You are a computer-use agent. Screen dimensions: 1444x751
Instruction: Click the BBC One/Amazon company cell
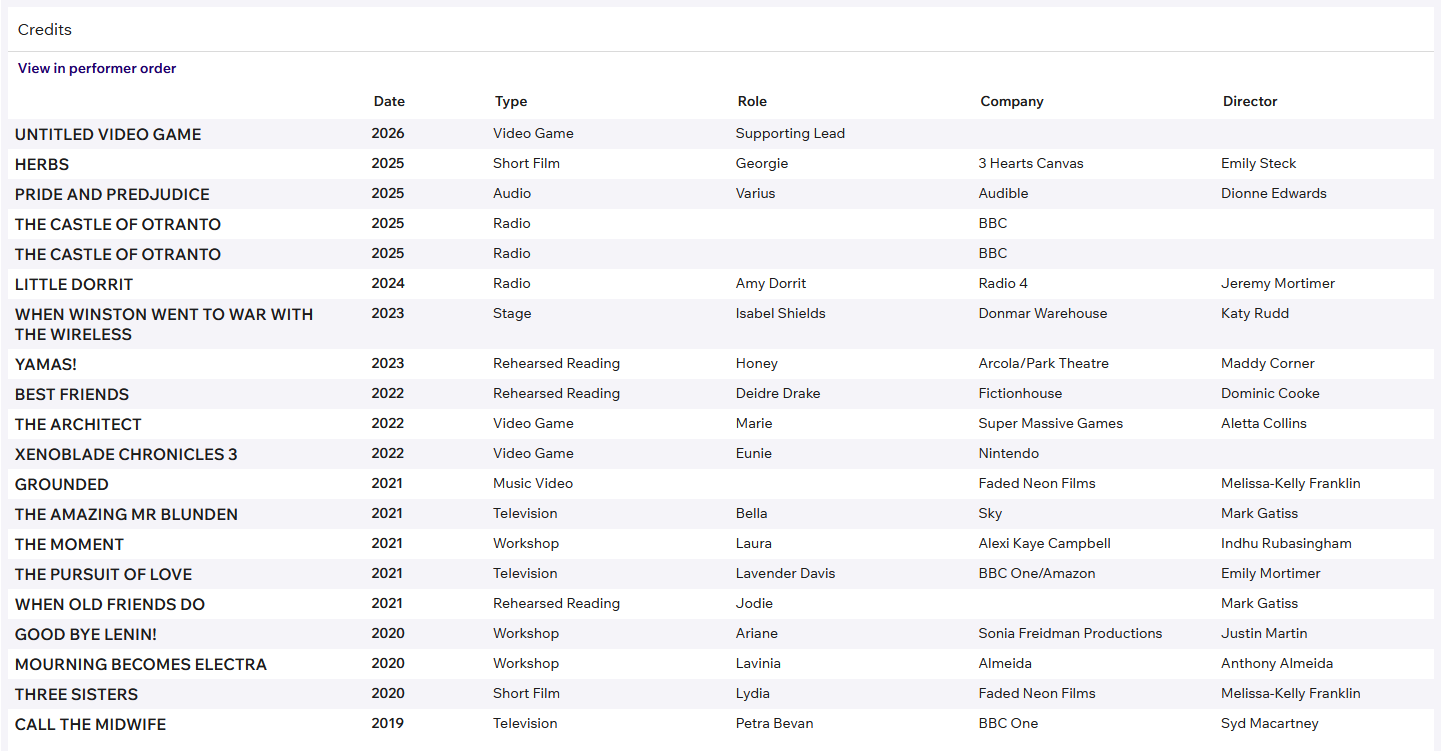[1037, 573]
